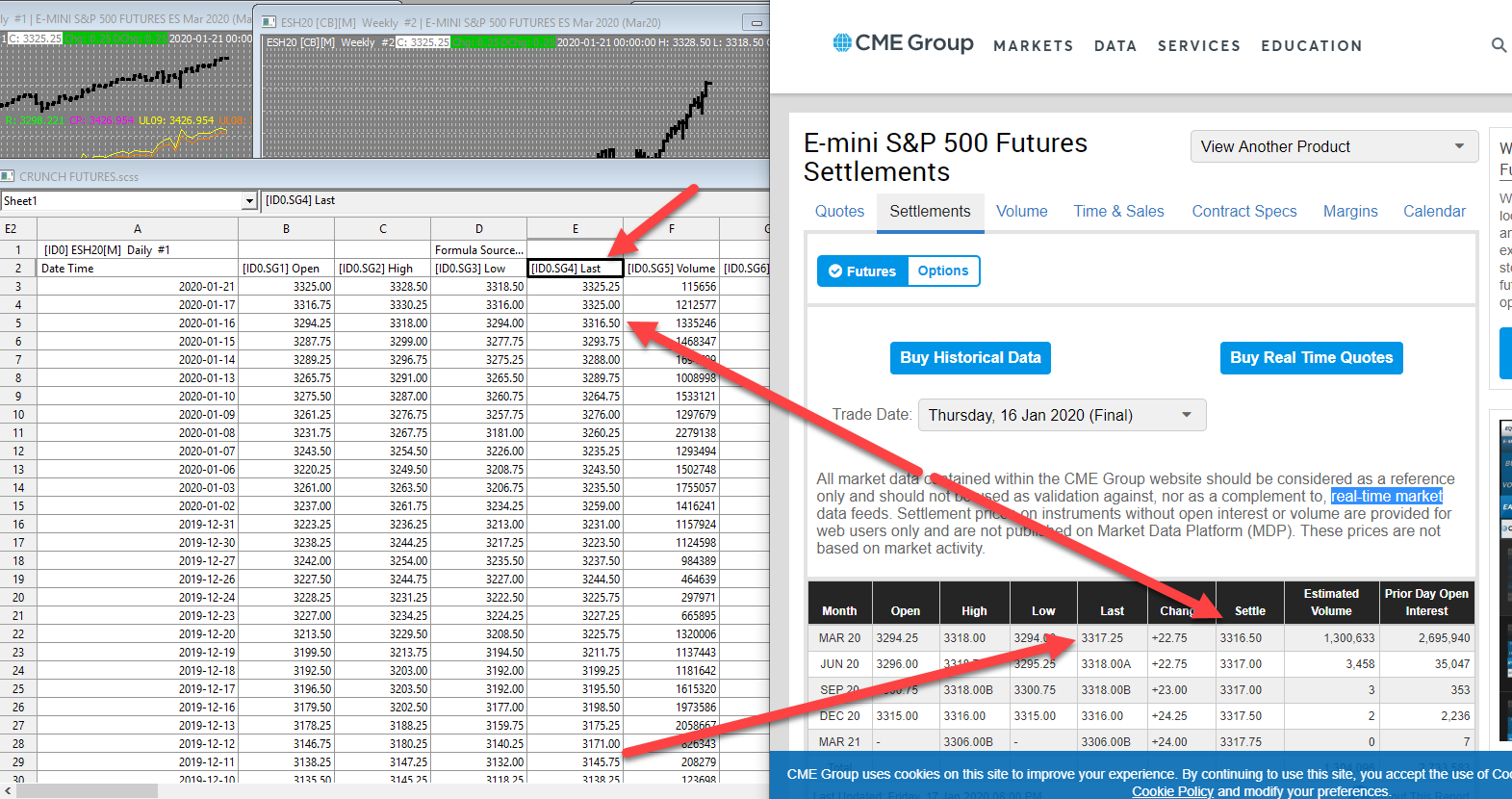
Task: Click the Prior Day Open Interest header
Action: (x=1426, y=603)
